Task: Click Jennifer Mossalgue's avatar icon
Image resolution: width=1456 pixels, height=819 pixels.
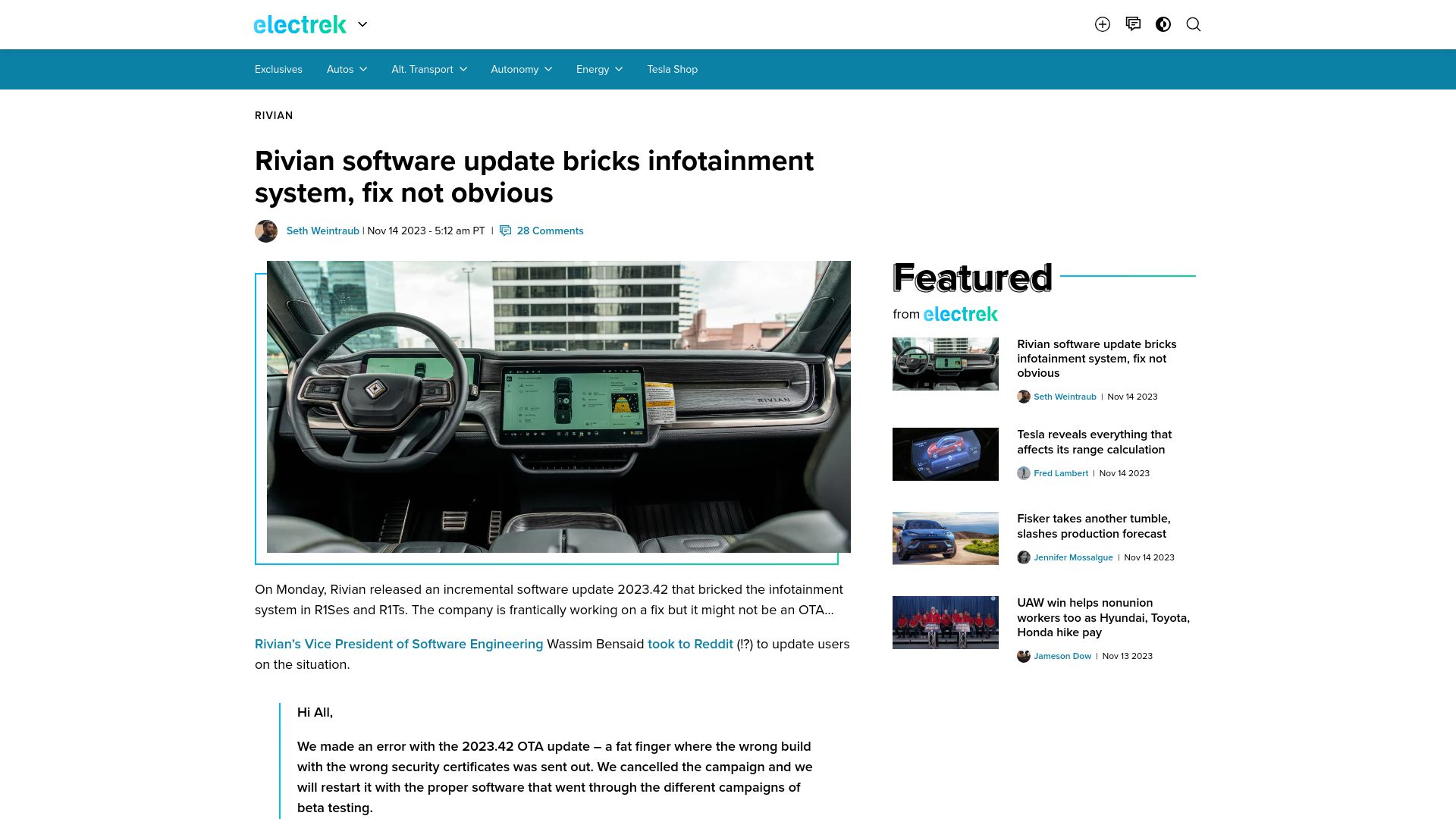Action: (1024, 557)
